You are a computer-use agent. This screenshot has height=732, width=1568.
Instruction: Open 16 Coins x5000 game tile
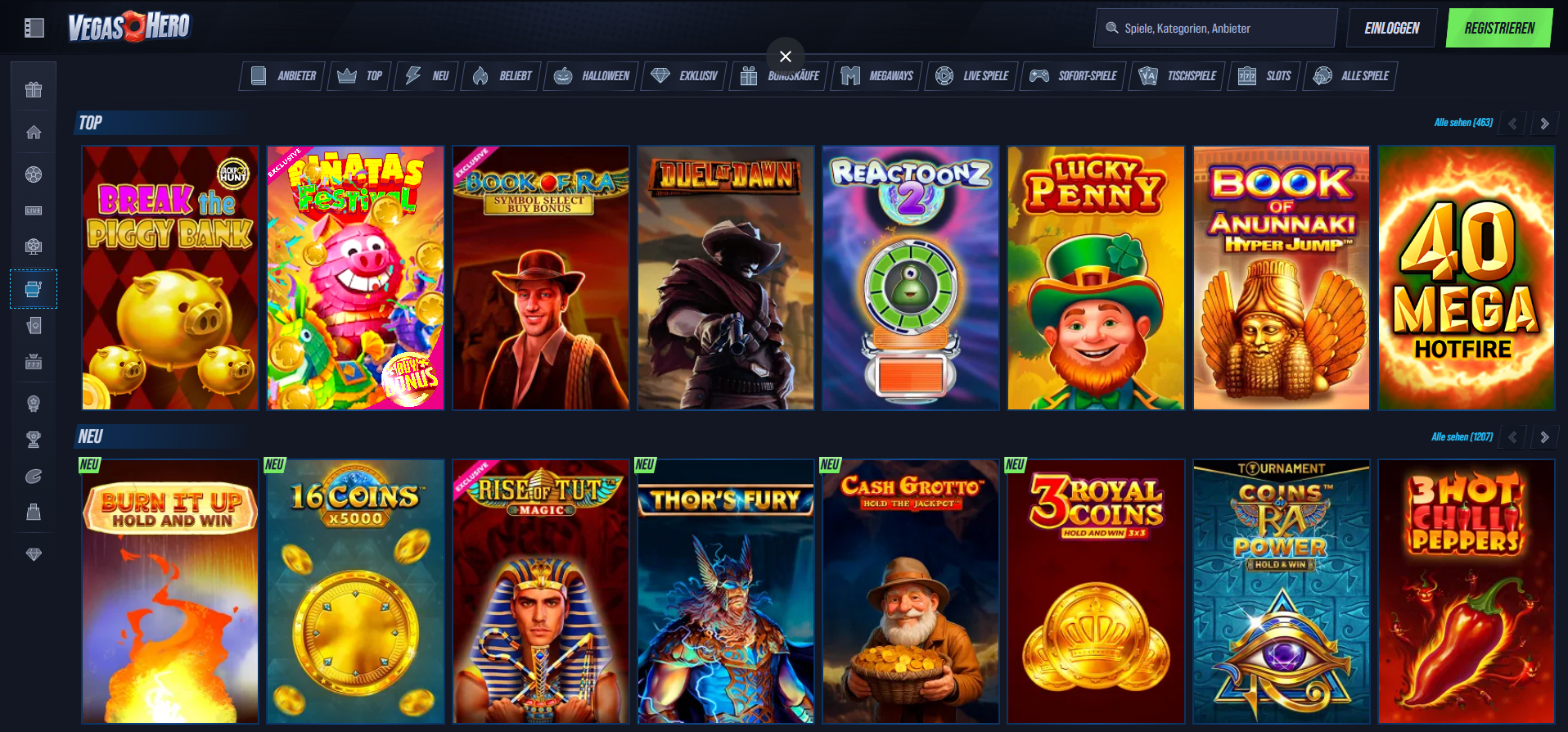point(355,592)
